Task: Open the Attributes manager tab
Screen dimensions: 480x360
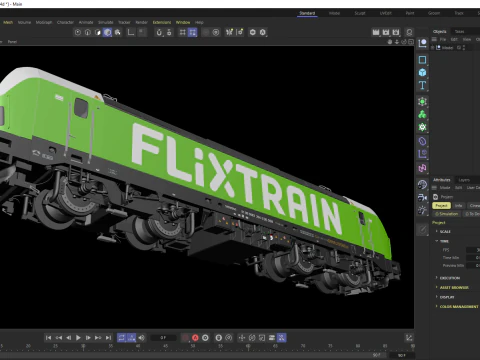Action: tap(442, 180)
